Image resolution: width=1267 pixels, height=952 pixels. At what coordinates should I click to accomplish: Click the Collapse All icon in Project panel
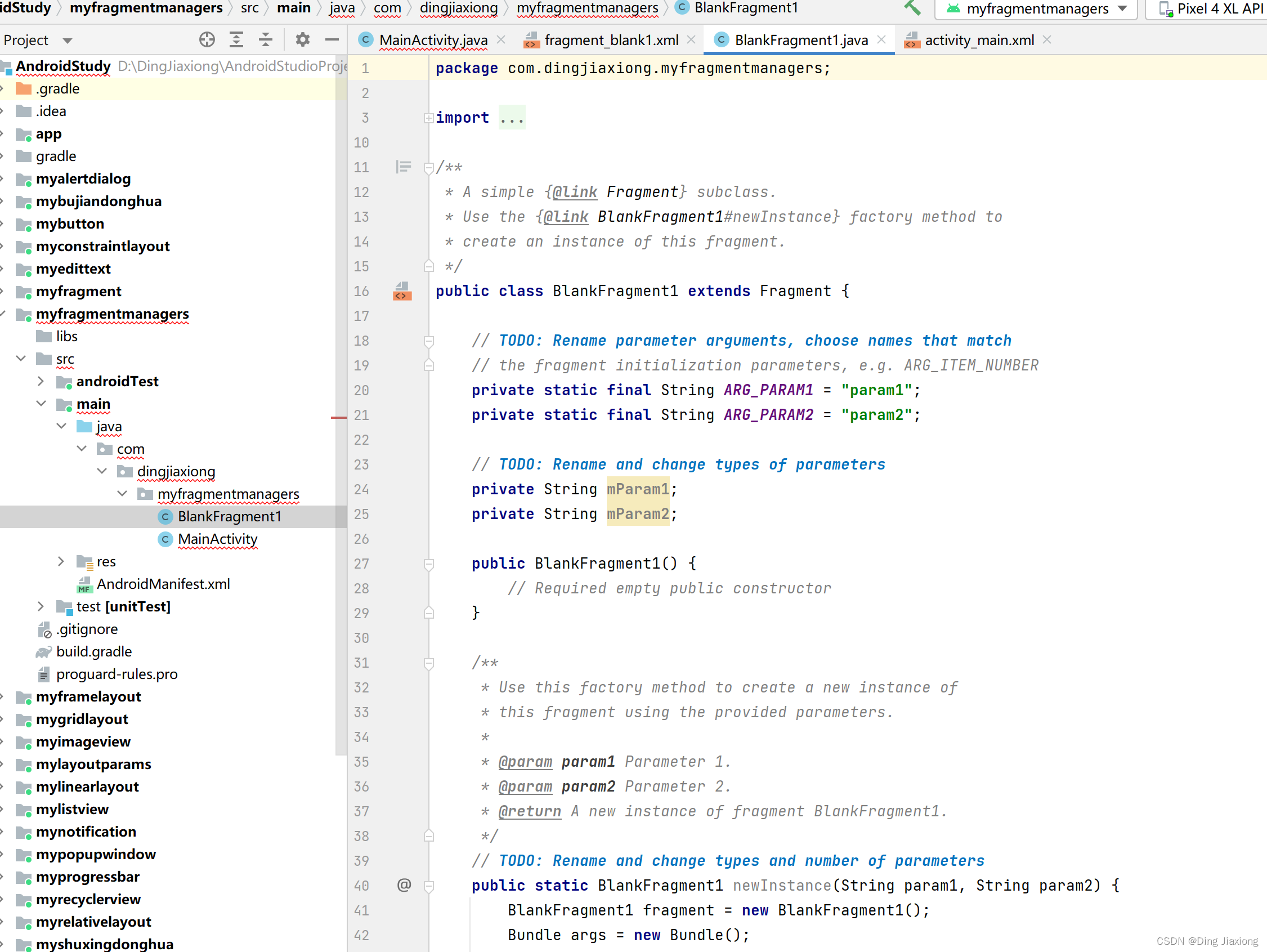pos(265,39)
